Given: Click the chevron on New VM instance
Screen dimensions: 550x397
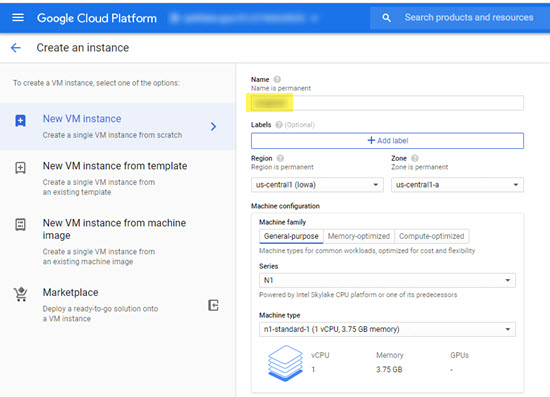Looking at the screenshot, I should point(213,127).
